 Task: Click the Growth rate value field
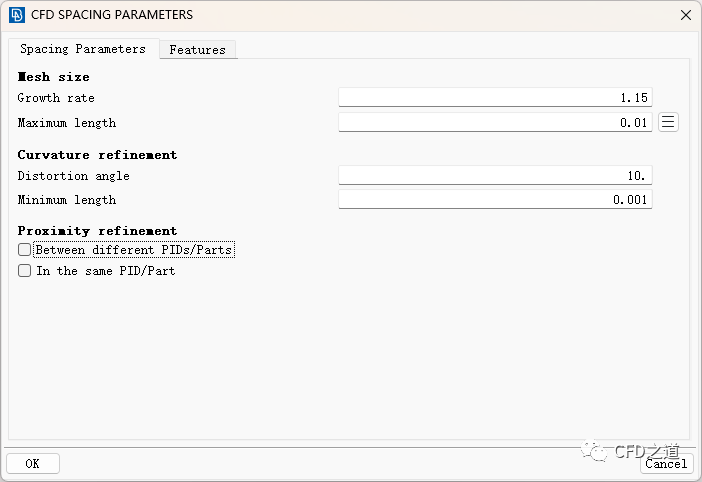pyautogui.click(x=495, y=98)
